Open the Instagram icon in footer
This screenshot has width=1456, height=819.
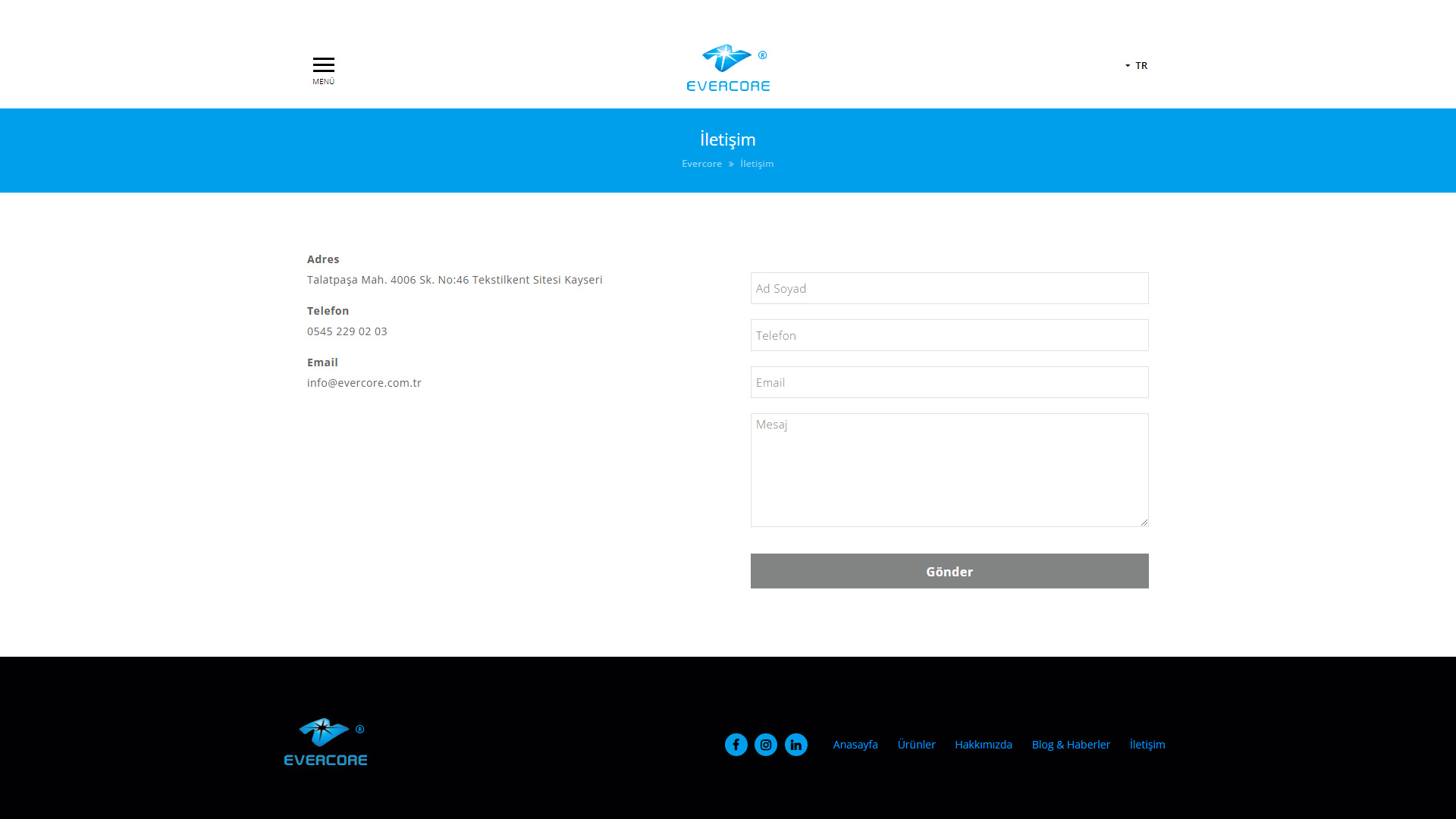pyautogui.click(x=766, y=745)
